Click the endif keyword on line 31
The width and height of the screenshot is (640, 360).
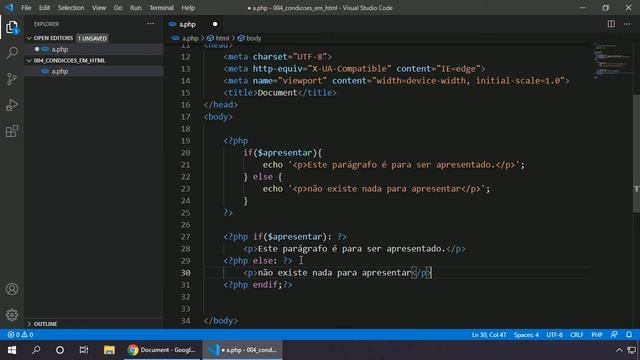265,284
